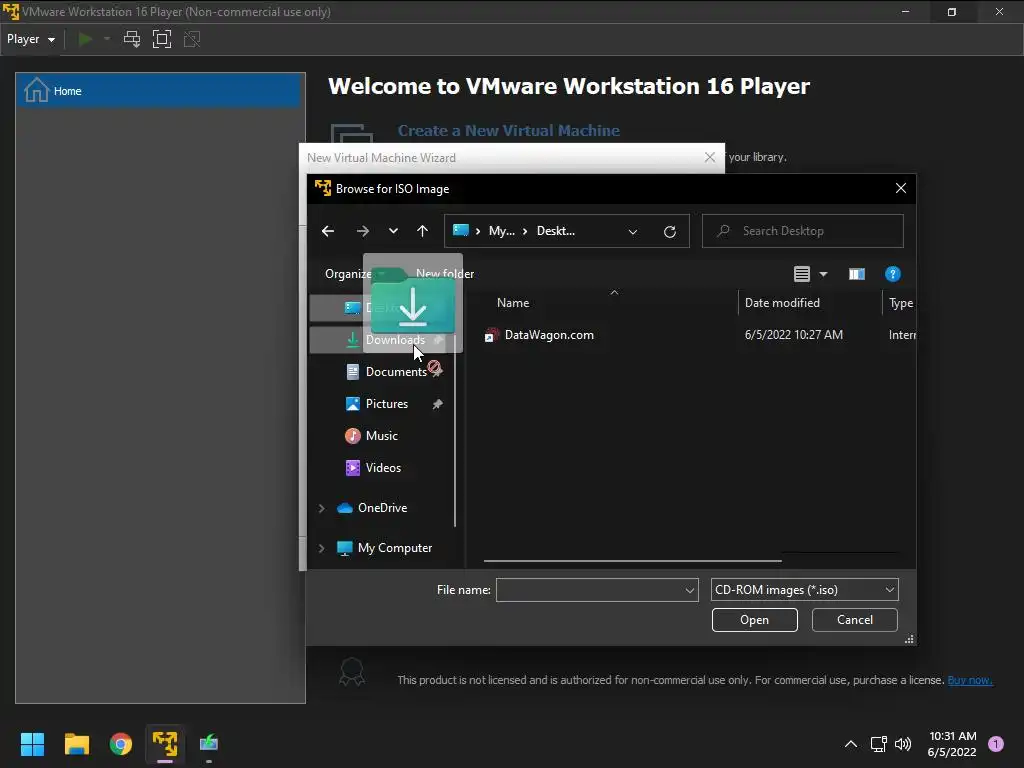Toggle the preview pane icon
Screen dimensions: 1024x768
point(857,274)
